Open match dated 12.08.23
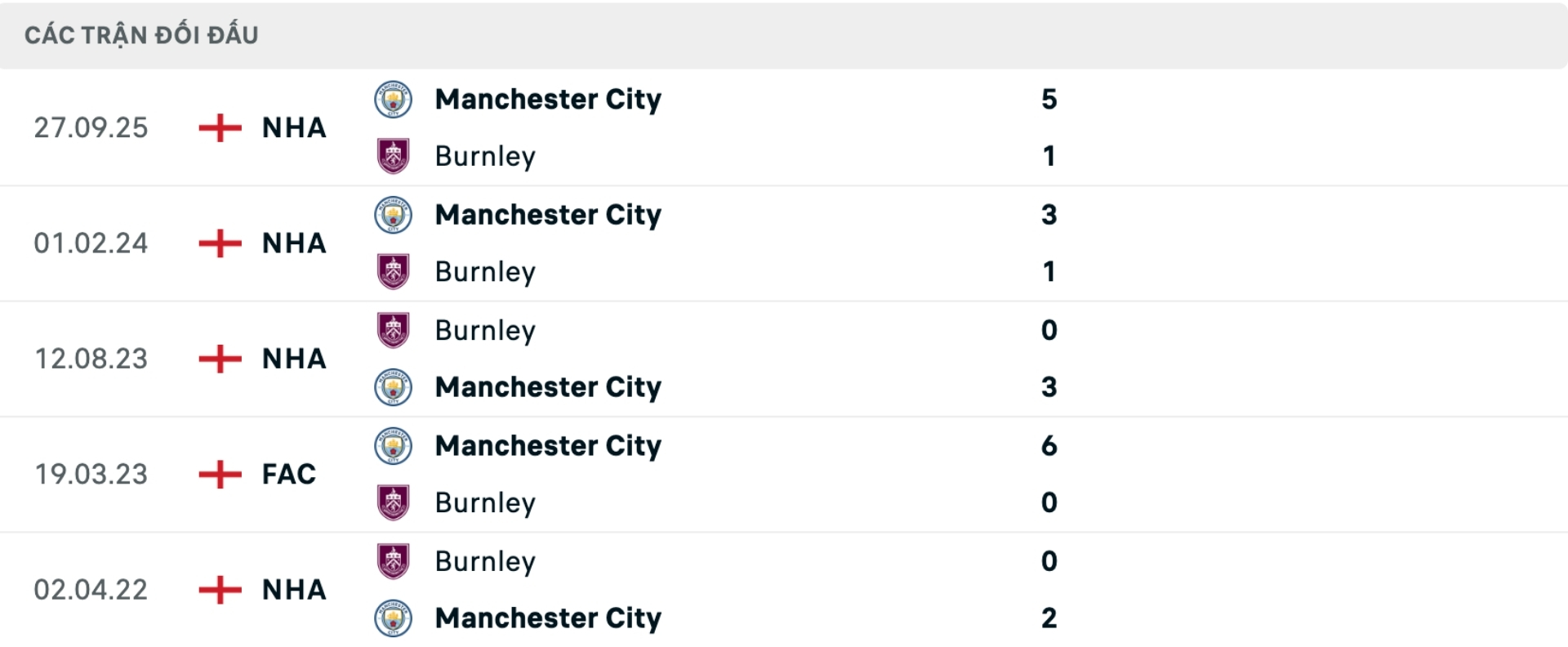 (91, 359)
